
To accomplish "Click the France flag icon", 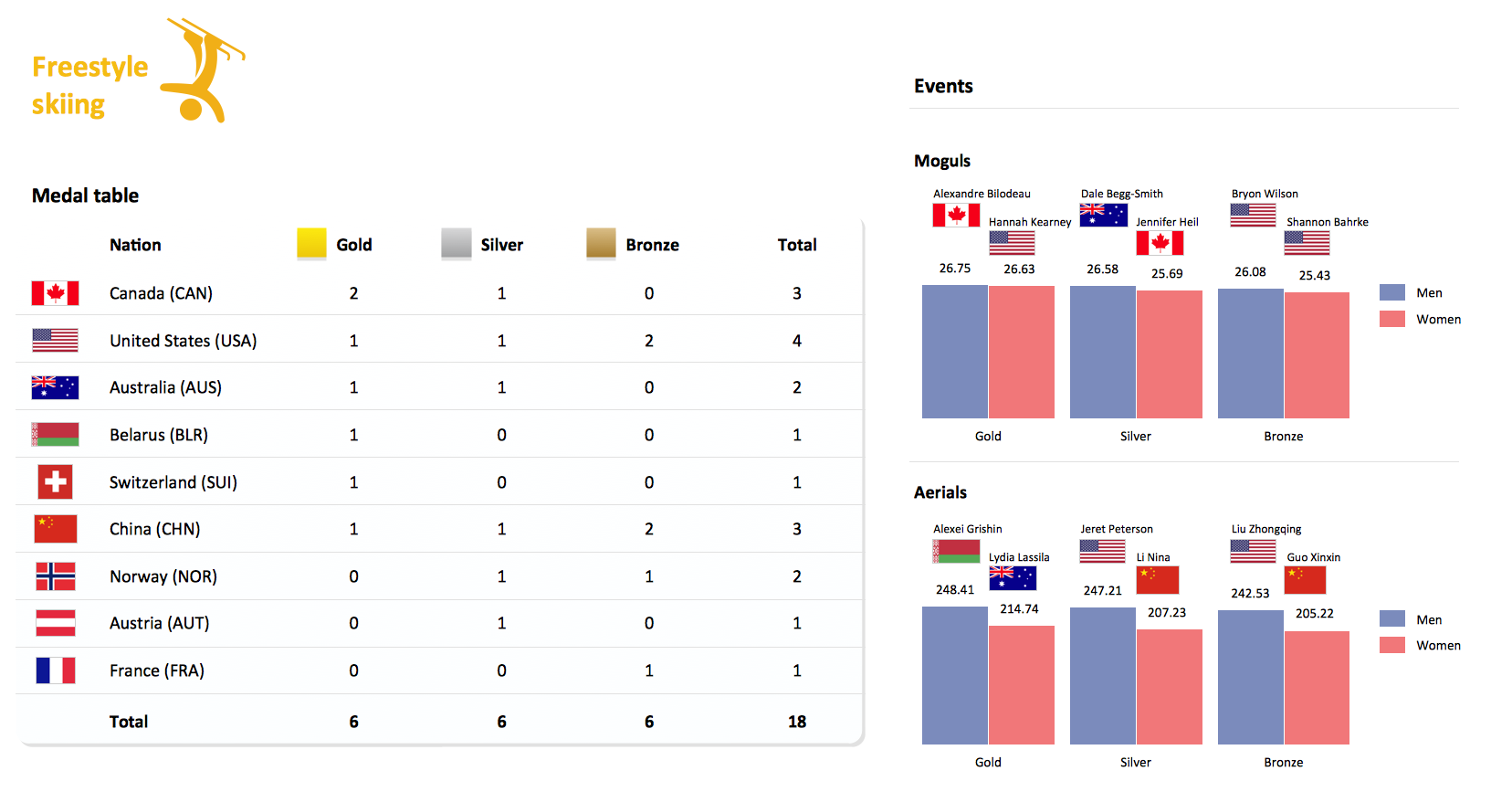I will click(x=55, y=671).
